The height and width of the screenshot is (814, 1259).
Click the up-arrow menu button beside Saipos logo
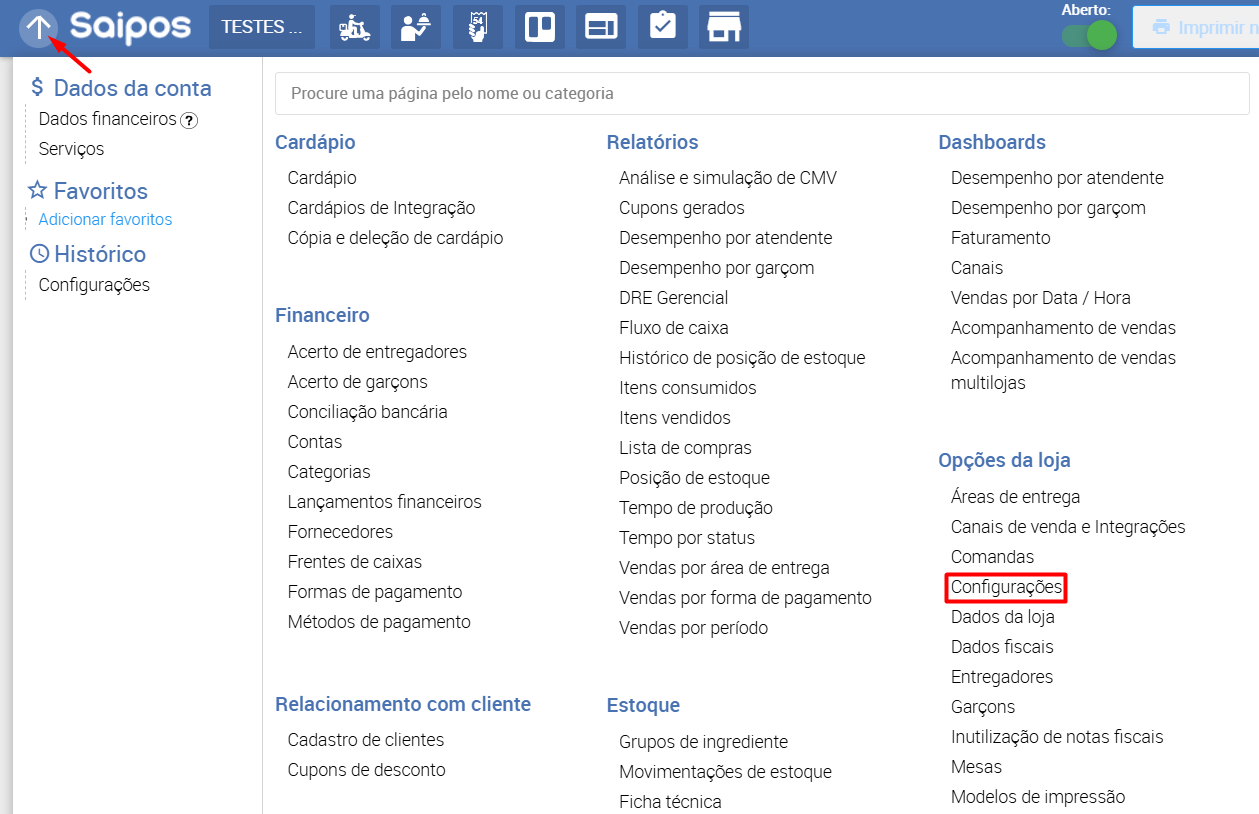38,27
